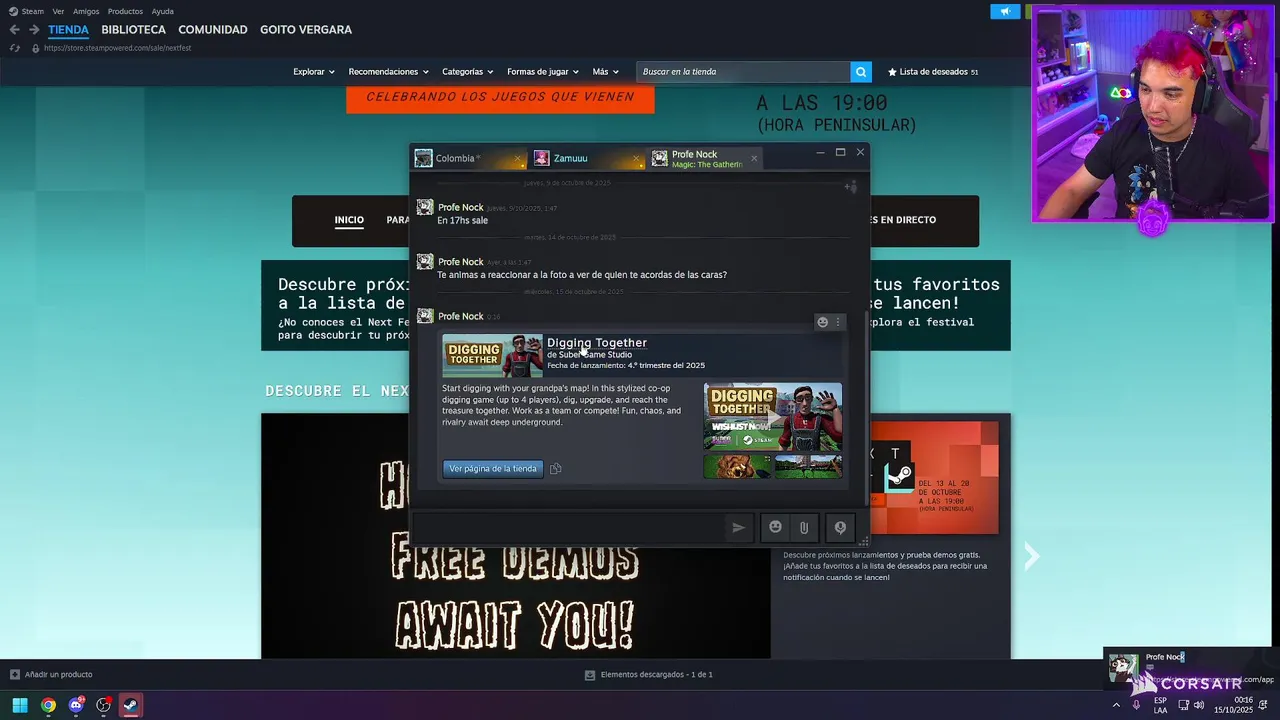Open the three-dot options on the message

point(838,322)
